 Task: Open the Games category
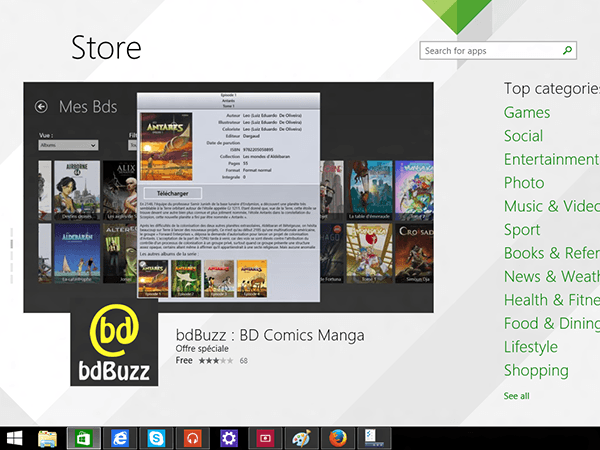point(527,112)
